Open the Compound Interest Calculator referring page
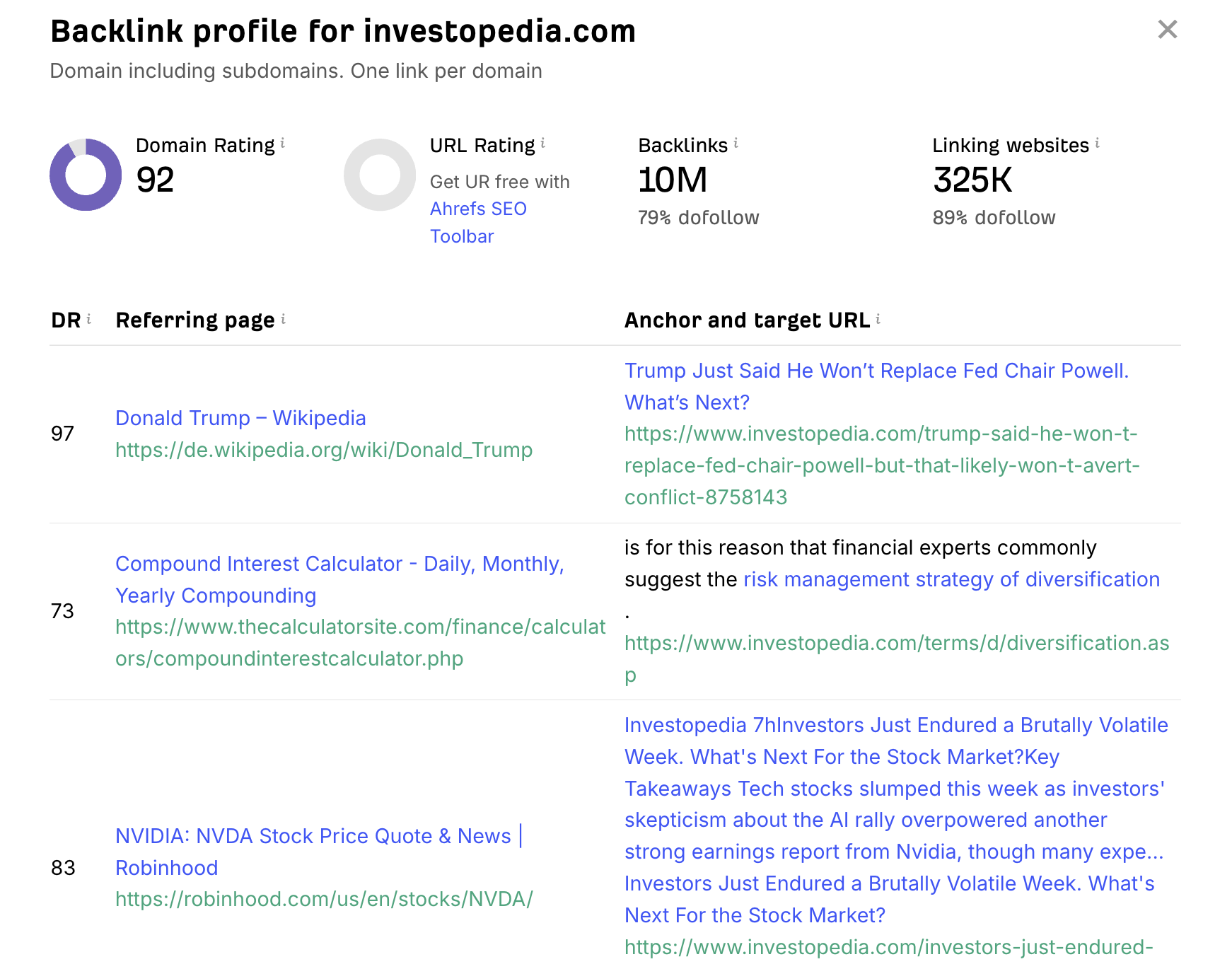The width and height of the screenshot is (1232, 969). point(339,564)
